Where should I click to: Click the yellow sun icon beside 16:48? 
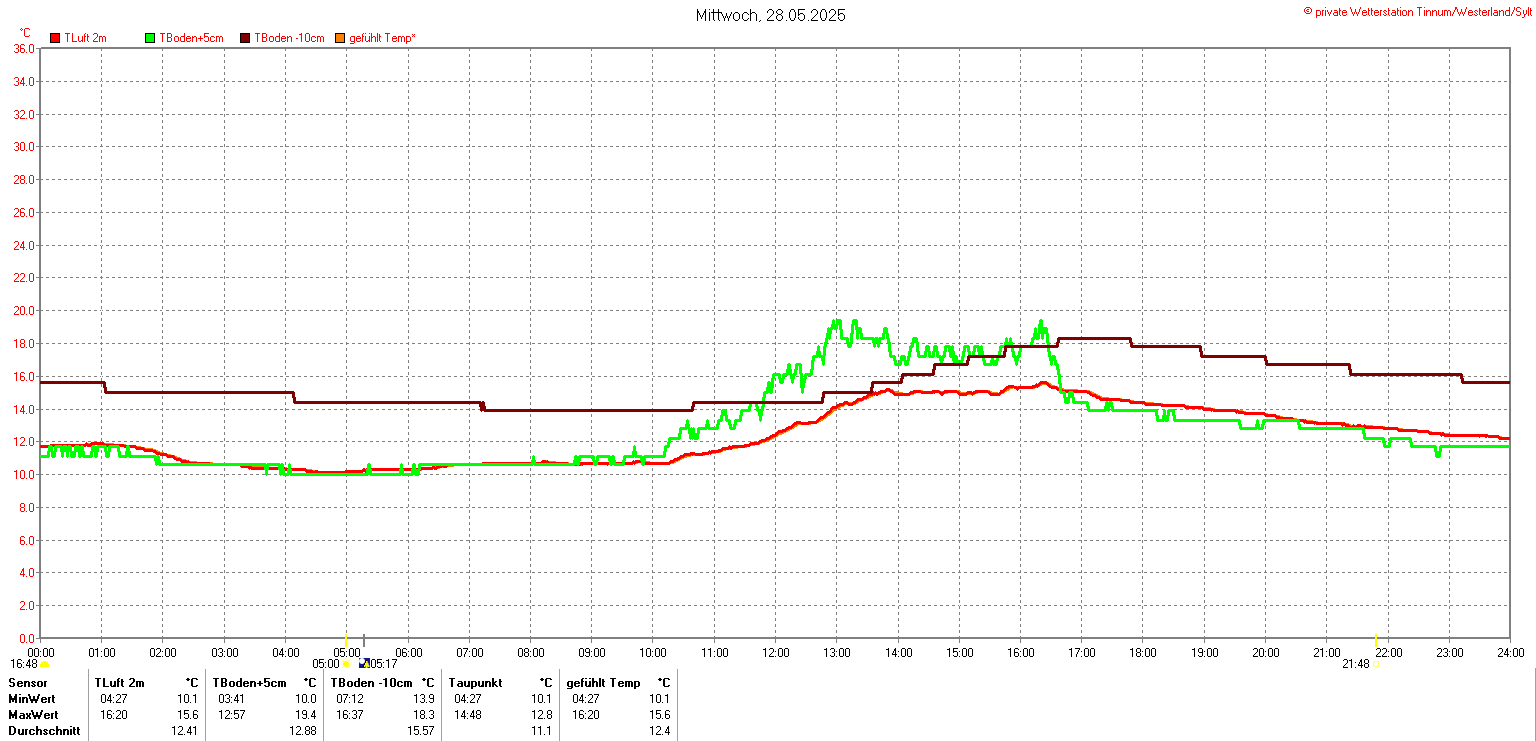(44, 664)
